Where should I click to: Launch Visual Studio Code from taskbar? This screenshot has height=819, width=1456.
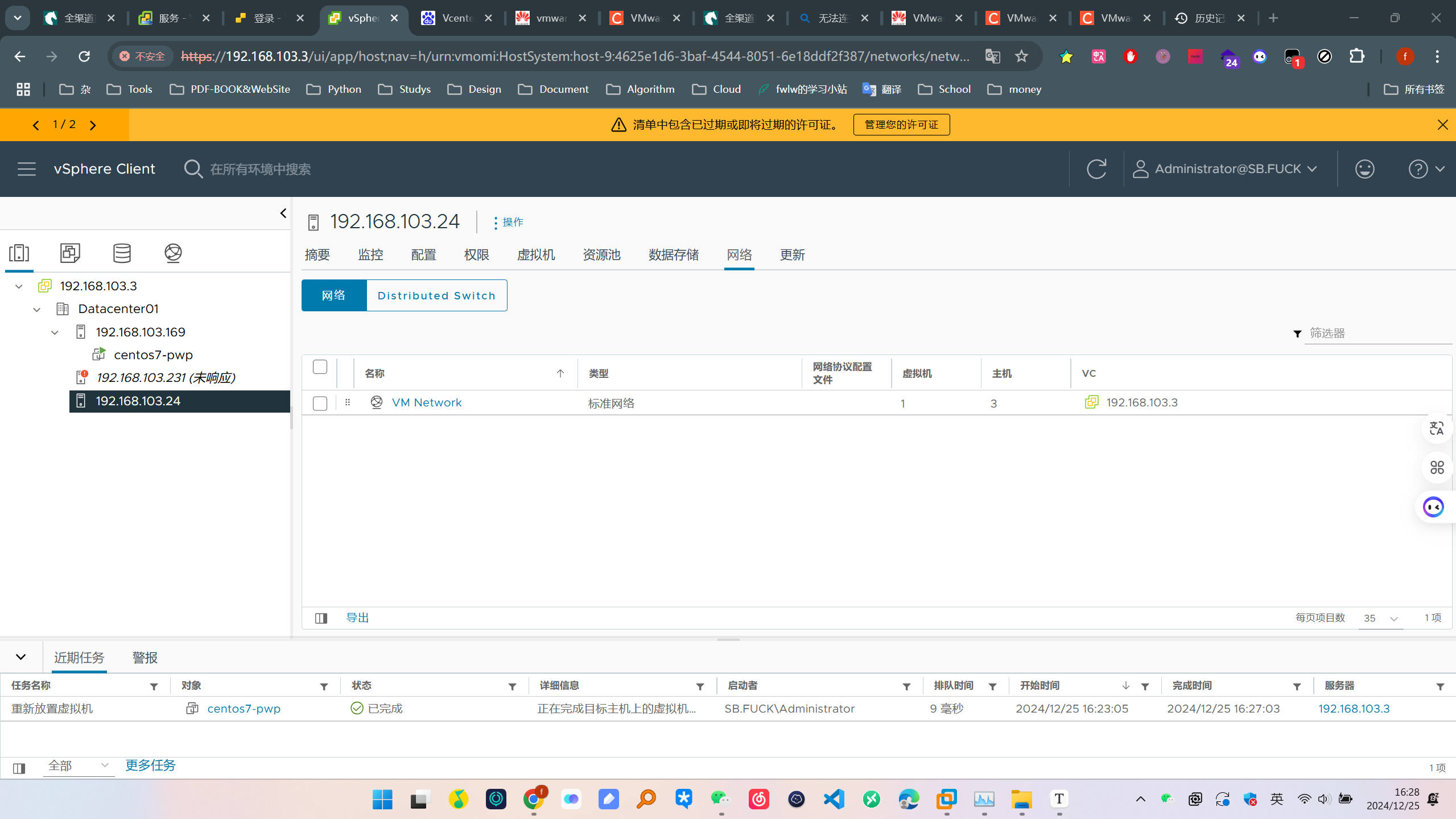[834, 799]
